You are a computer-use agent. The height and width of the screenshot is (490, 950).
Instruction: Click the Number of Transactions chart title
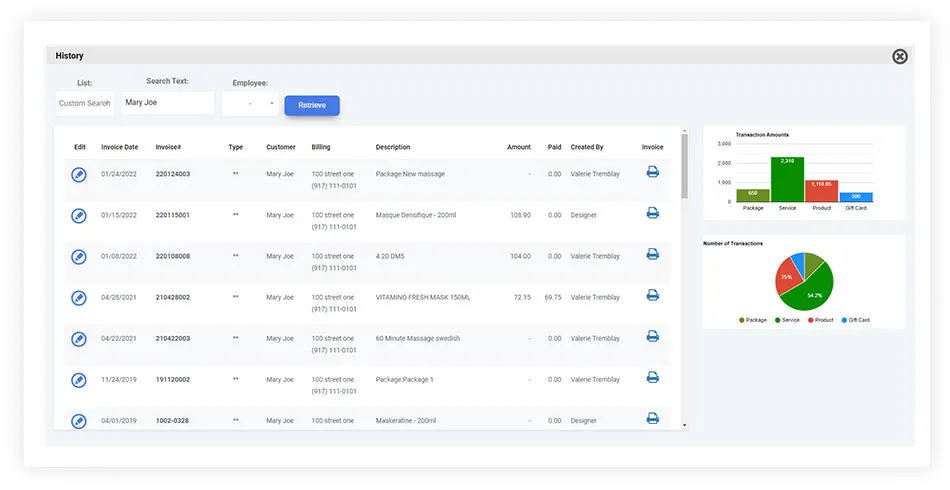point(733,243)
